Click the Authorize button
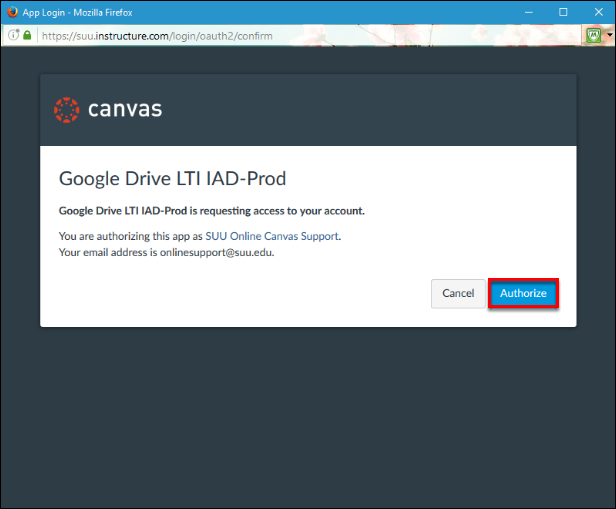This screenshot has height=509, width=616. coord(523,293)
